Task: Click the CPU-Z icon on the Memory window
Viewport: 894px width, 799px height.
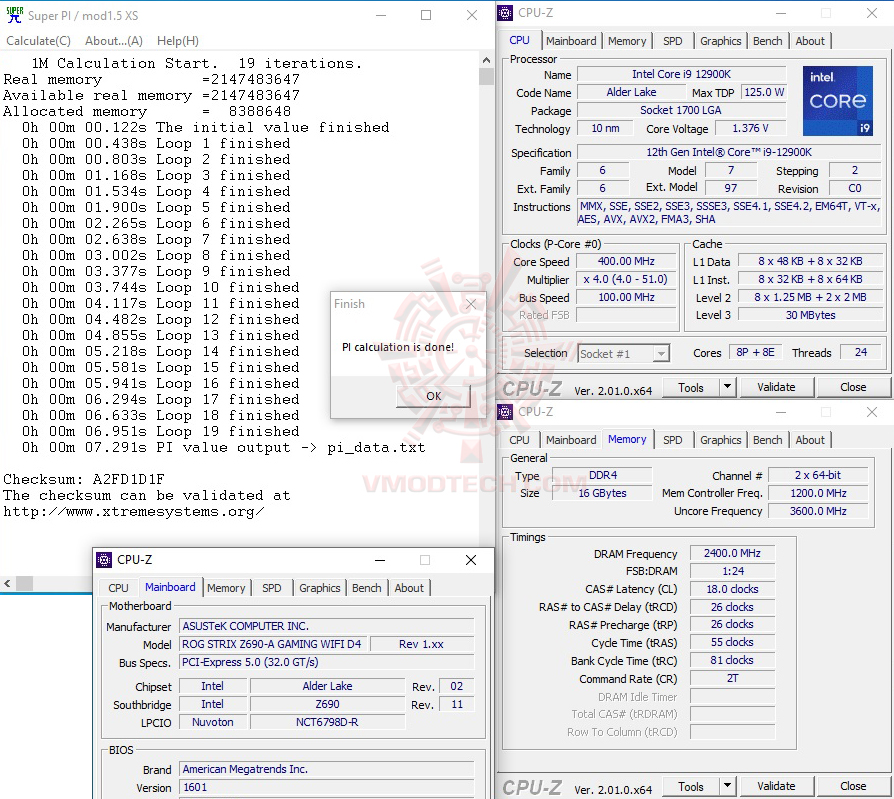Action: tap(505, 411)
